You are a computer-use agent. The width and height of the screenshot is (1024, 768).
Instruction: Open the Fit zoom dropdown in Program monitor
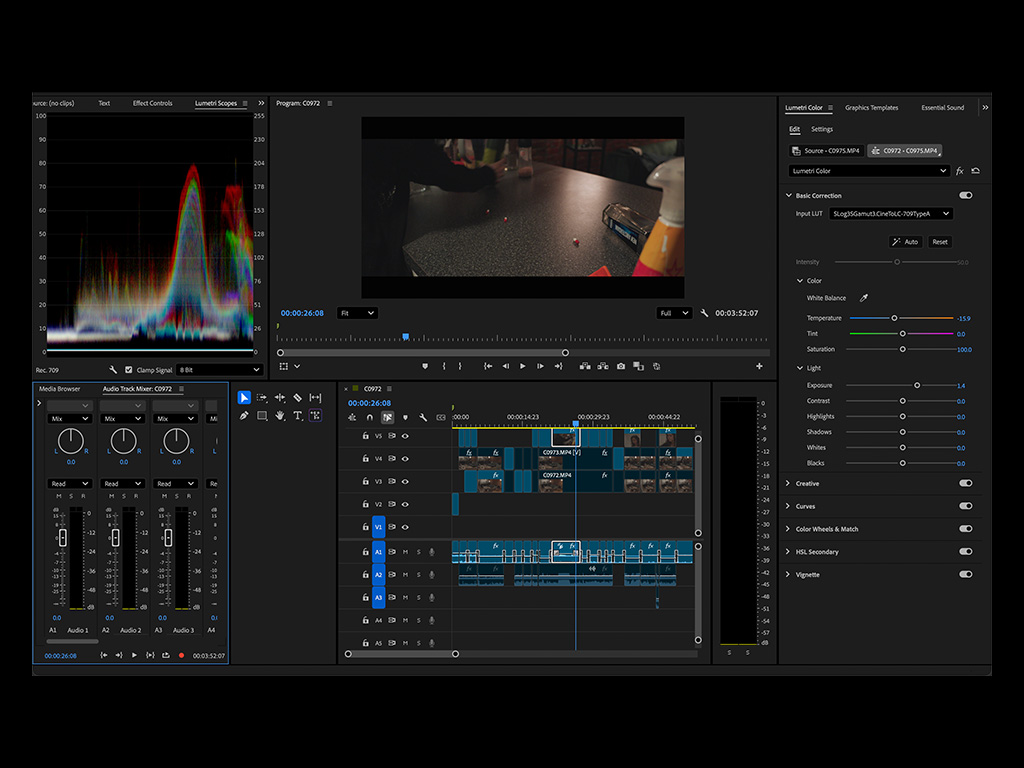[x=357, y=312]
